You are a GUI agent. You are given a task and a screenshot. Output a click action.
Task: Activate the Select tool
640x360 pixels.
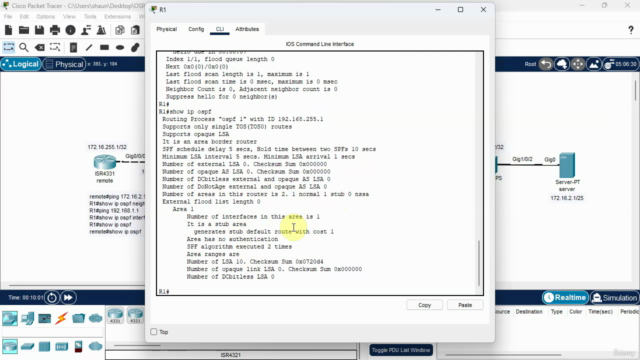click(9, 47)
